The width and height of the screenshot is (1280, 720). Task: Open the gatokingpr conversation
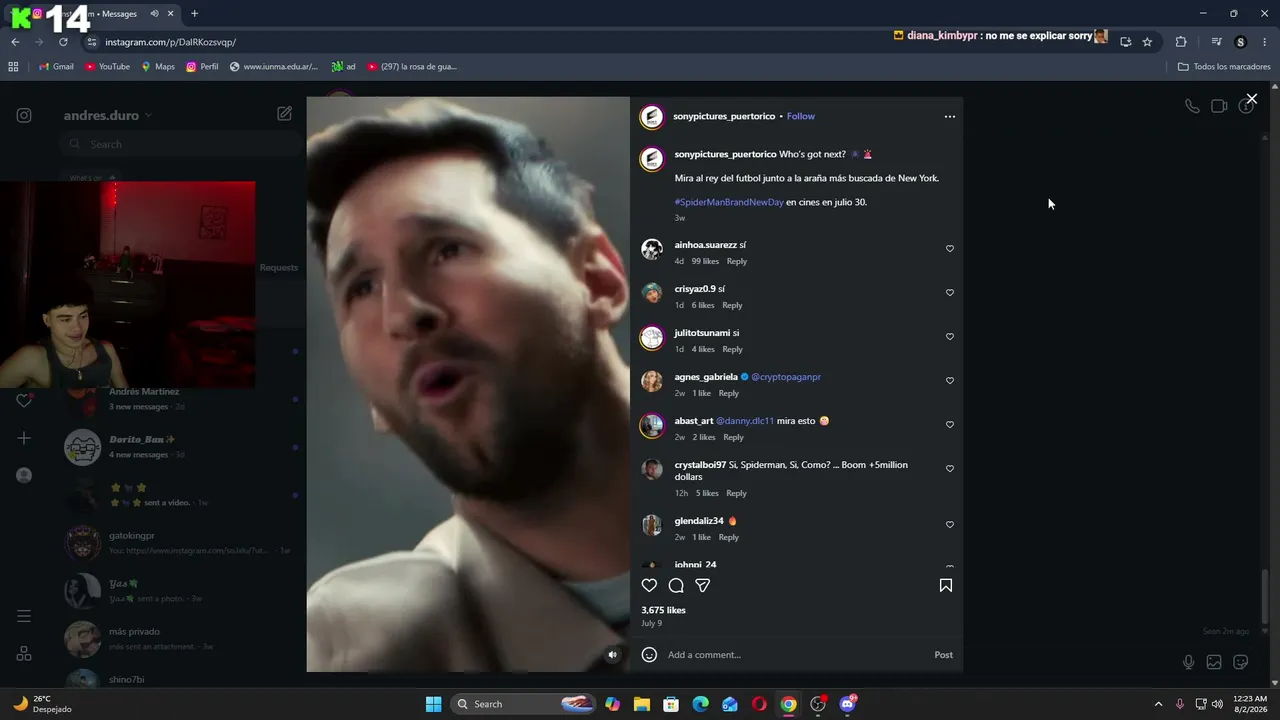(x=180, y=542)
